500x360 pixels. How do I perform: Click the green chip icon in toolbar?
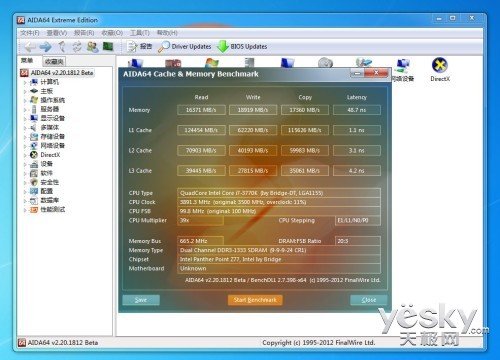108,46
